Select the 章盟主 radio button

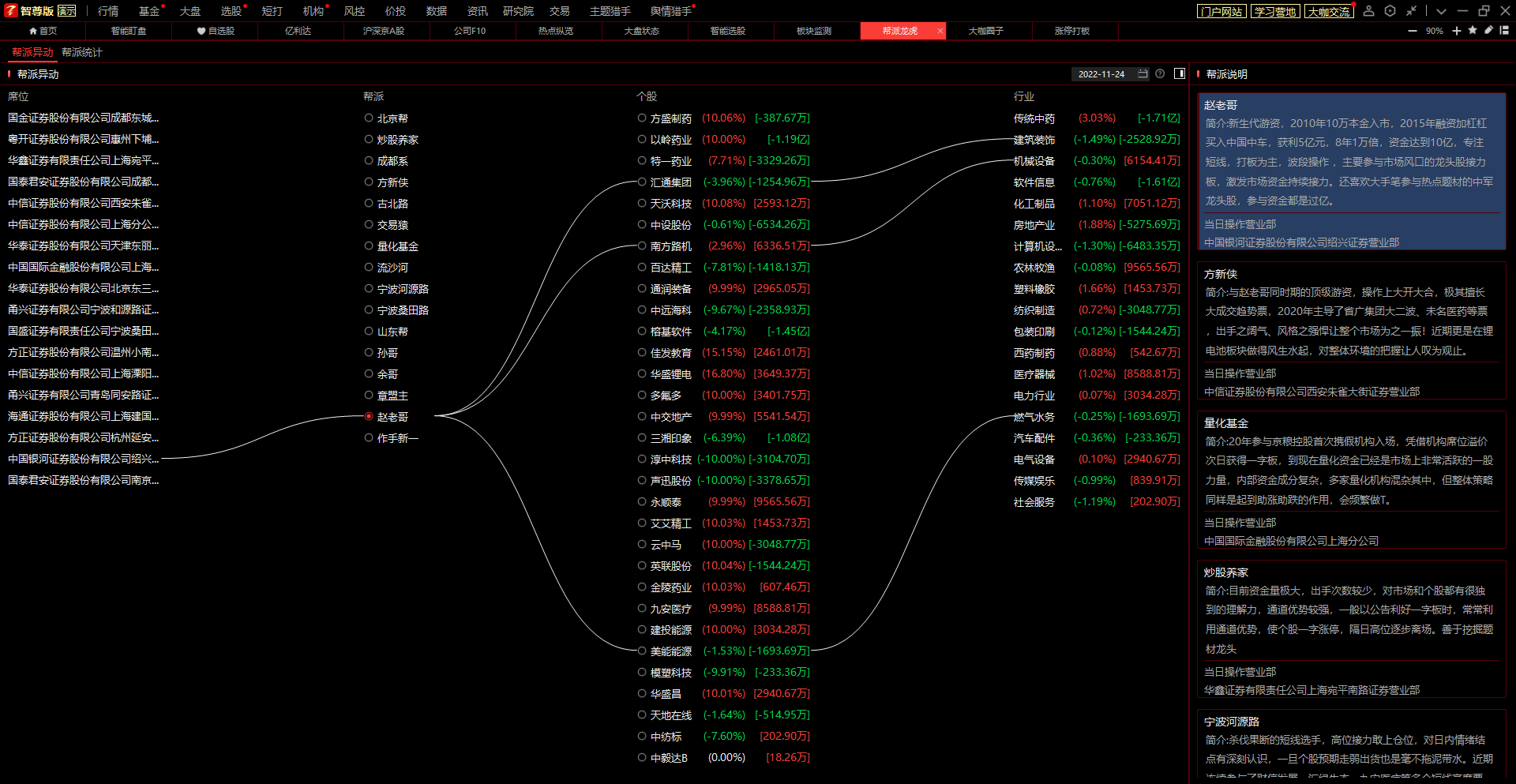point(369,395)
